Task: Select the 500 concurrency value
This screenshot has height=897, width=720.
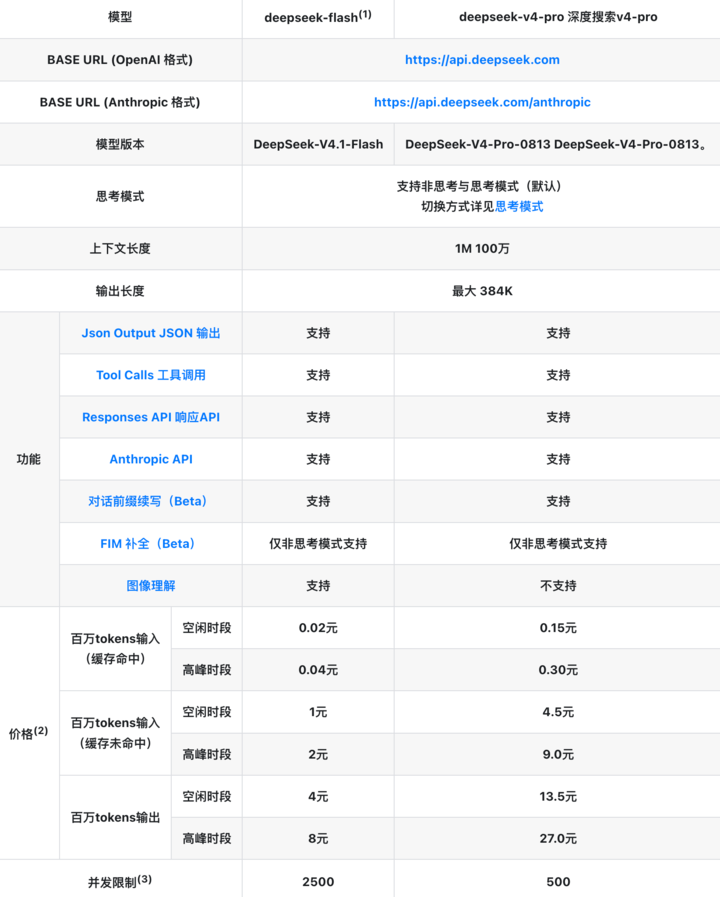Action: point(558,882)
